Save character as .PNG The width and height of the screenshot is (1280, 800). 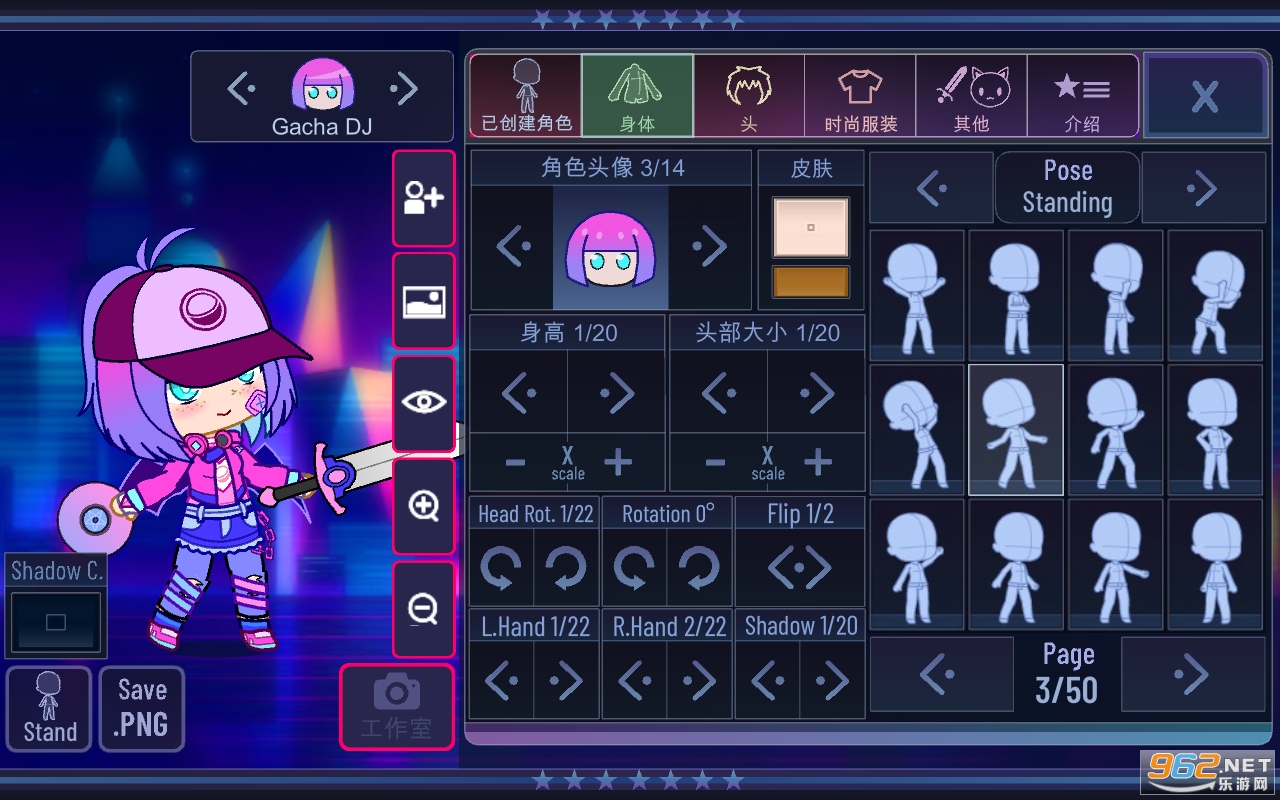coord(142,708)
